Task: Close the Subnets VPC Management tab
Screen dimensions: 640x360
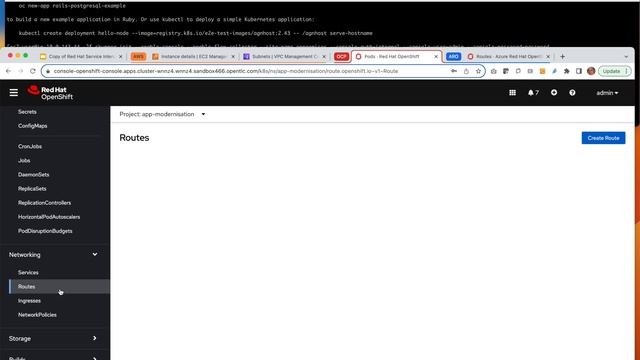Action: click(324, 56)
